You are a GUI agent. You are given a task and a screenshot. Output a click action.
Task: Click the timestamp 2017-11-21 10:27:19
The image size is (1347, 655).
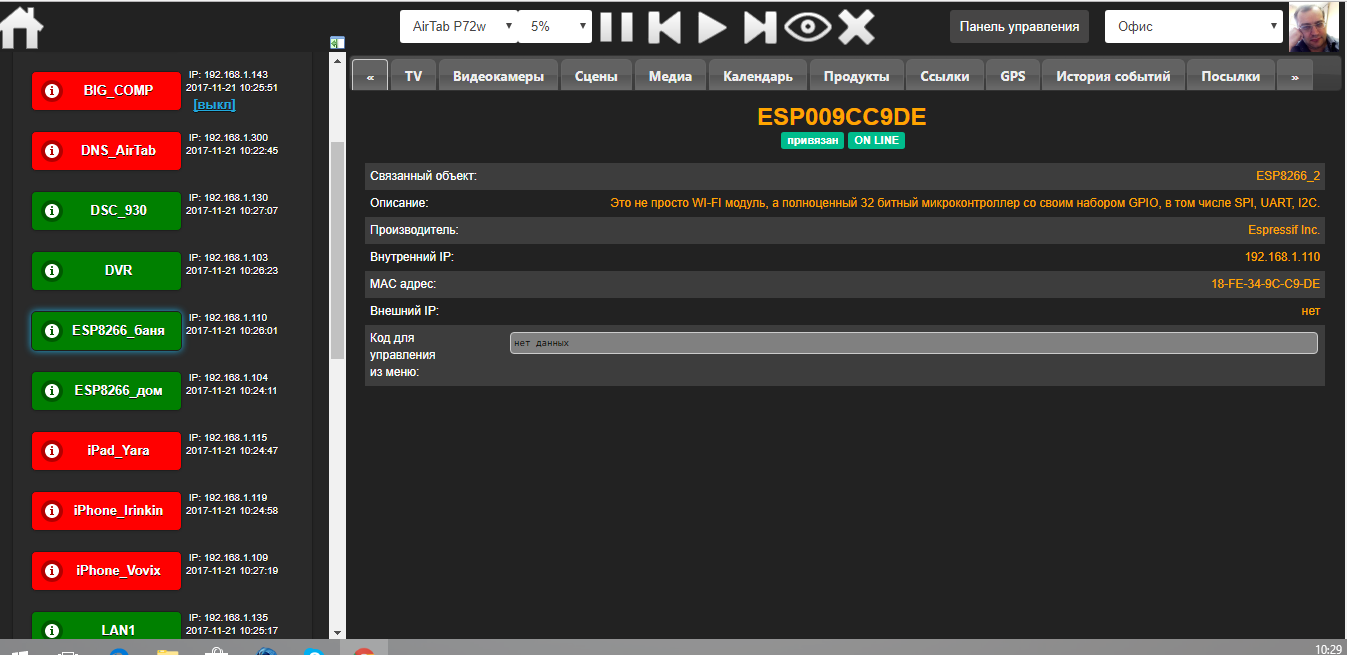point(232,570)
